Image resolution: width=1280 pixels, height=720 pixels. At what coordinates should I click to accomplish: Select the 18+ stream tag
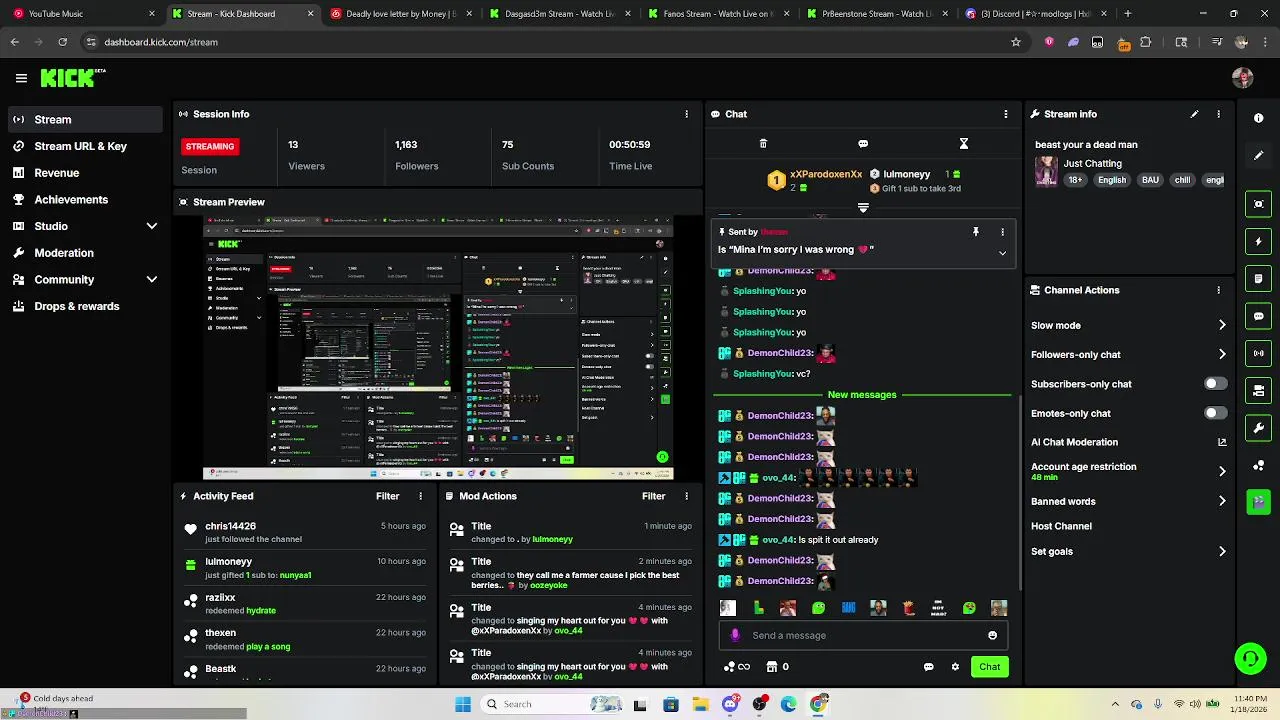1075,180
